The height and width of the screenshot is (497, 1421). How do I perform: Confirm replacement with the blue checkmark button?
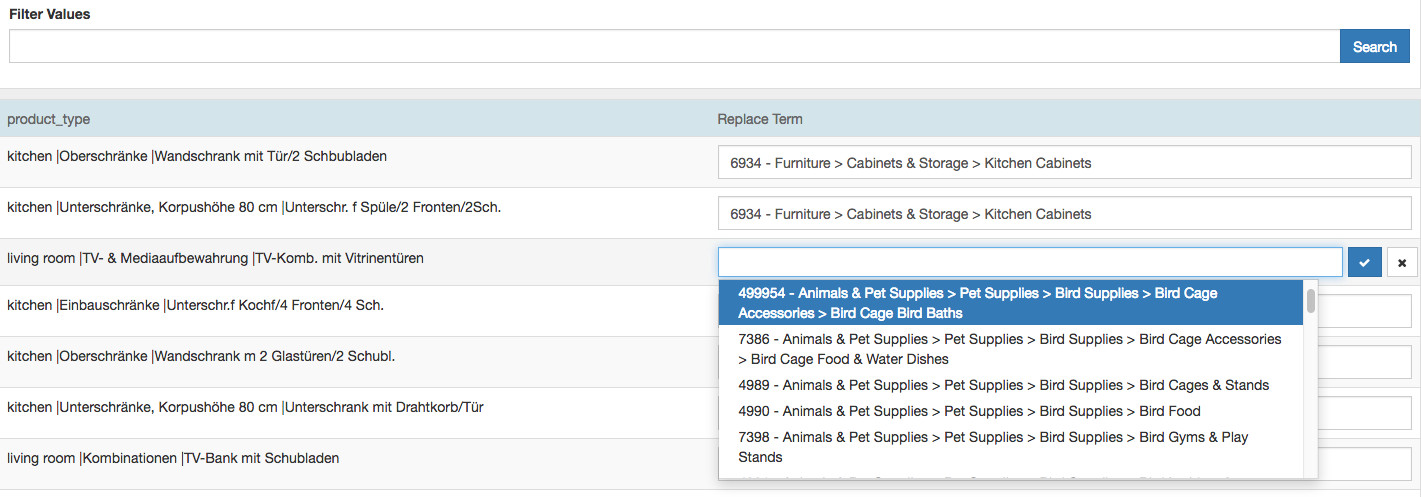[x=1364, y=263]
